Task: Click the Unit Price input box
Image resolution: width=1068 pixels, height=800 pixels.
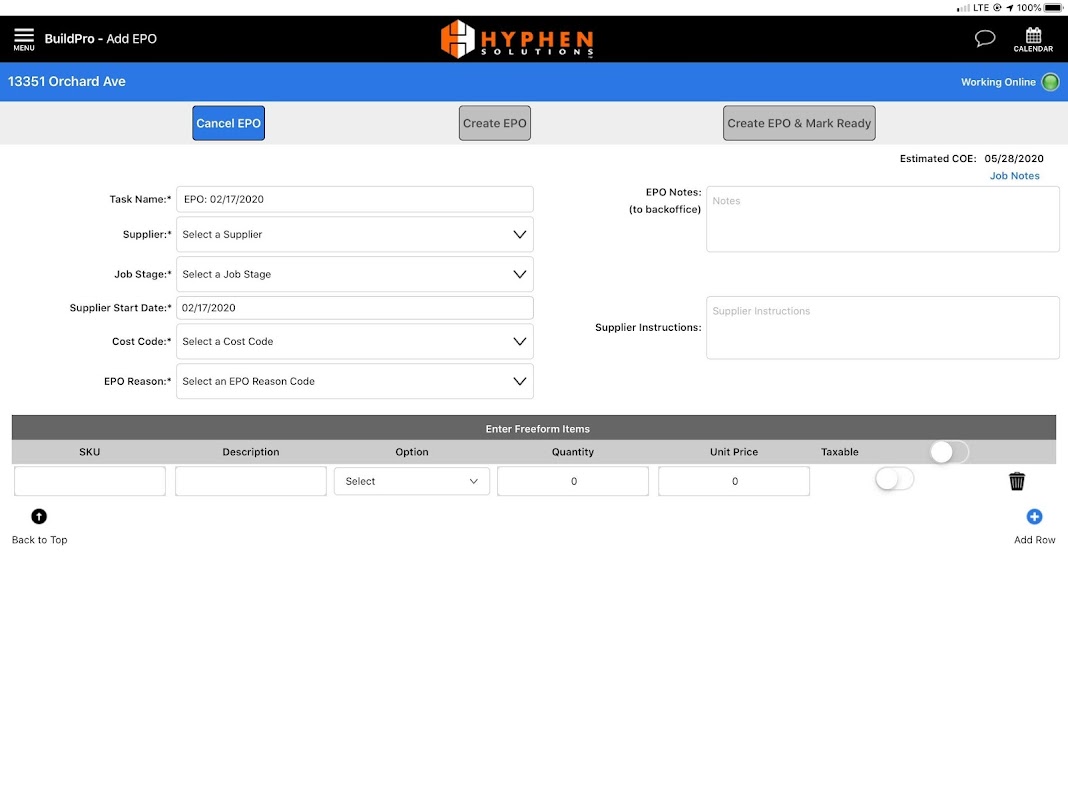Action: pos(734,481)
